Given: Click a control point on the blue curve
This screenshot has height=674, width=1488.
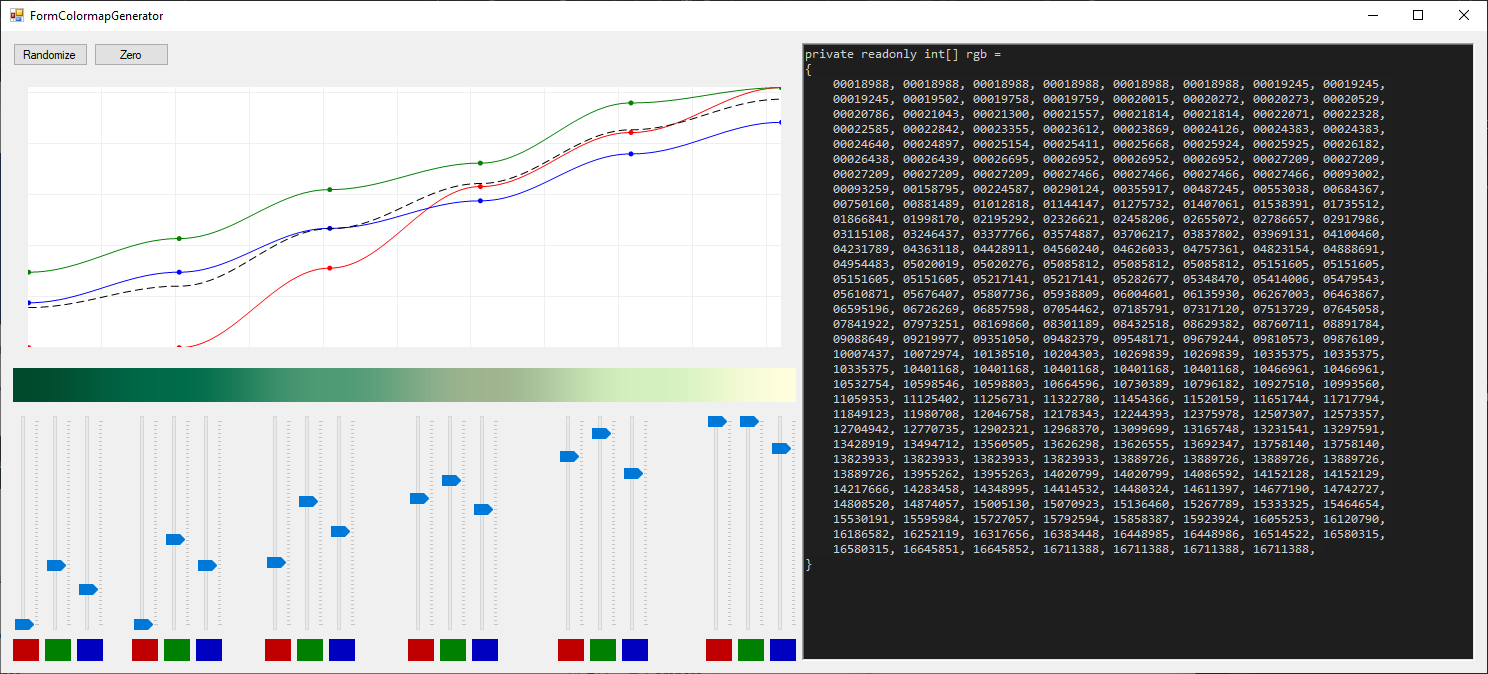Looking at the screenshot, I should click(x=328, y=228).
